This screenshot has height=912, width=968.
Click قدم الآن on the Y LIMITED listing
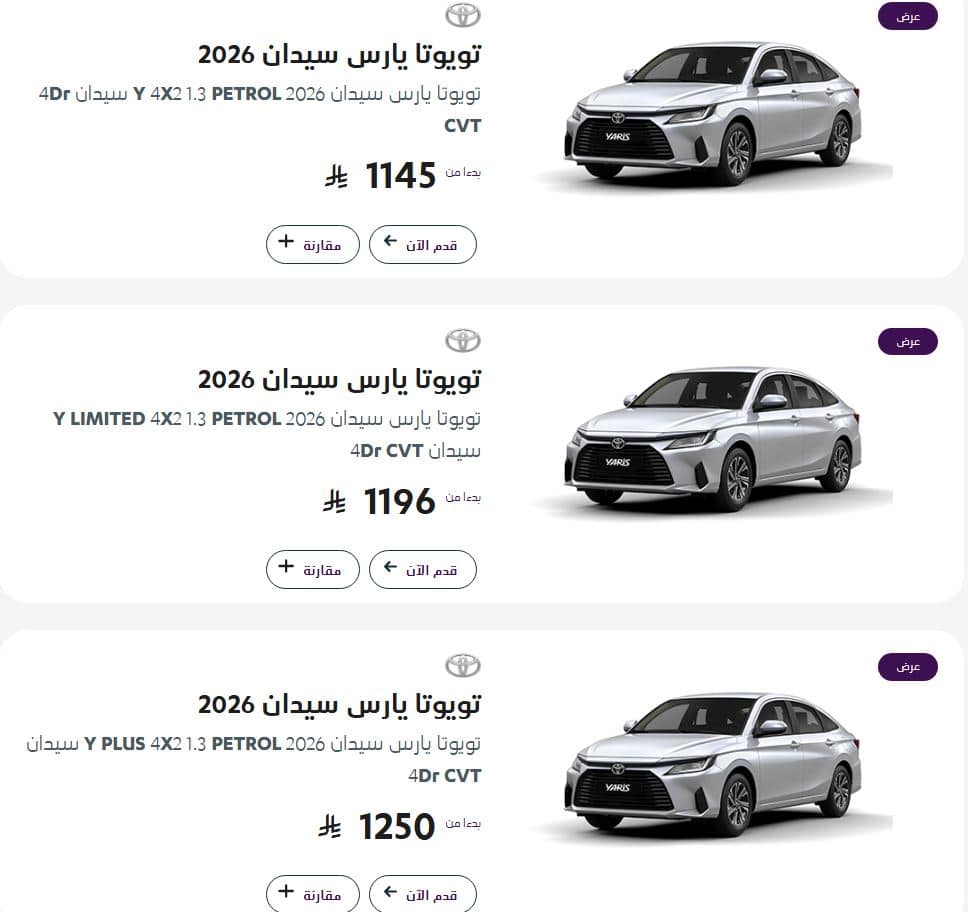[422, 569]
